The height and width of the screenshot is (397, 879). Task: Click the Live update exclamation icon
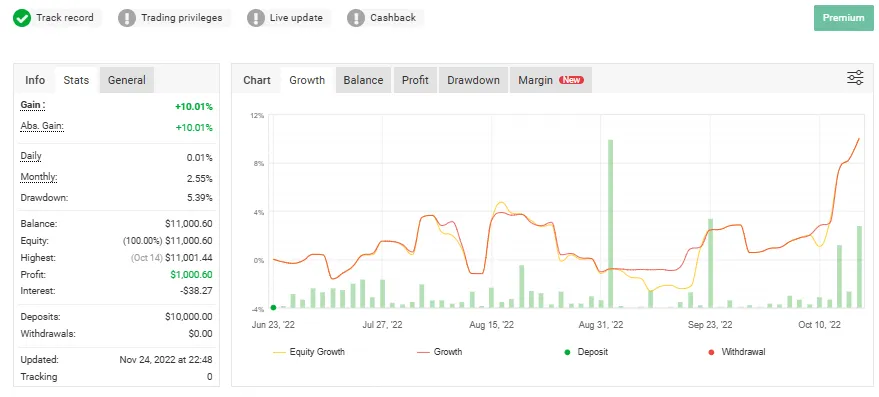[x=256, y=18]
